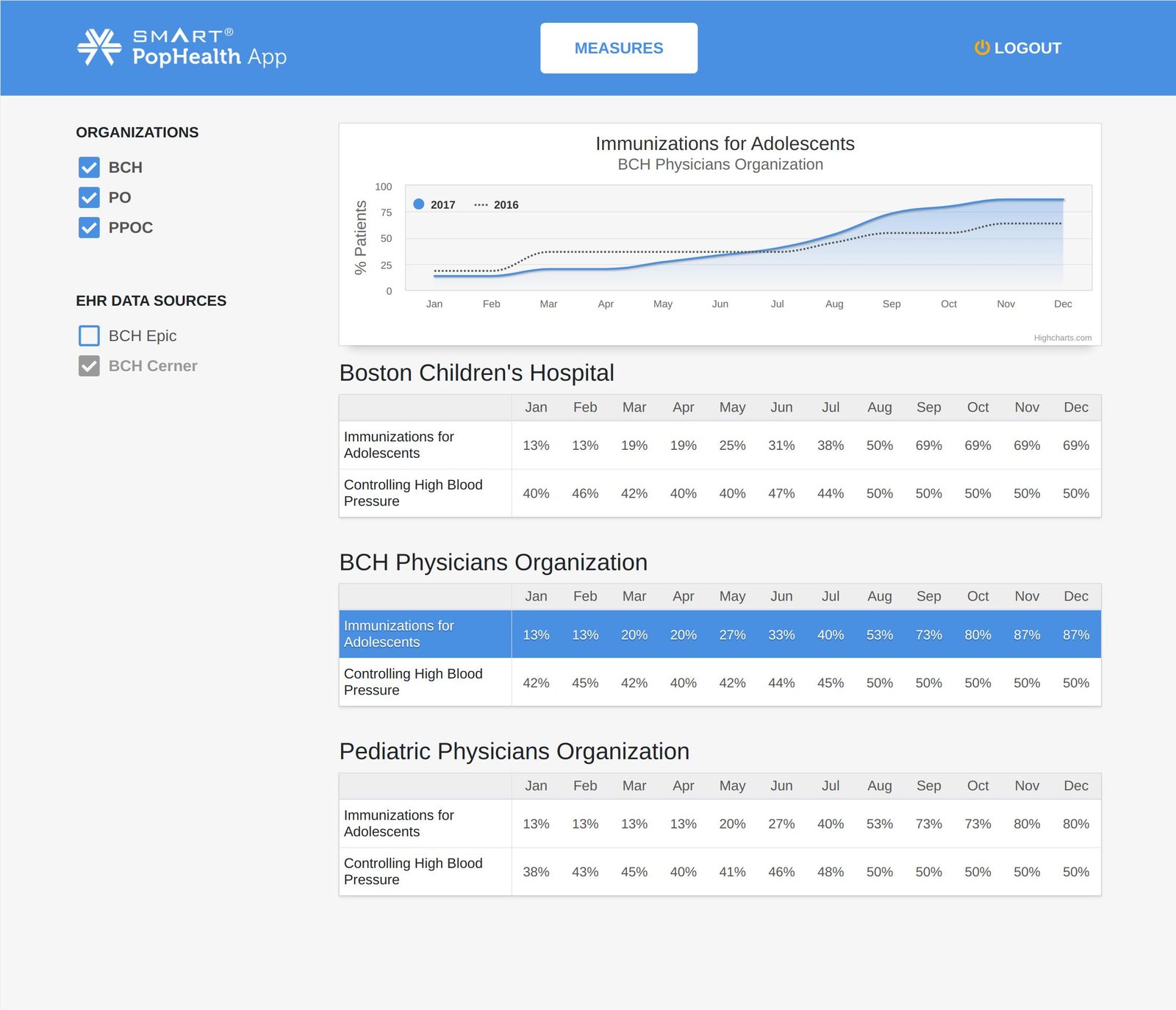Enable the BCH Epic data source
The image size is (1176, 1010).
tap(89, 336)
